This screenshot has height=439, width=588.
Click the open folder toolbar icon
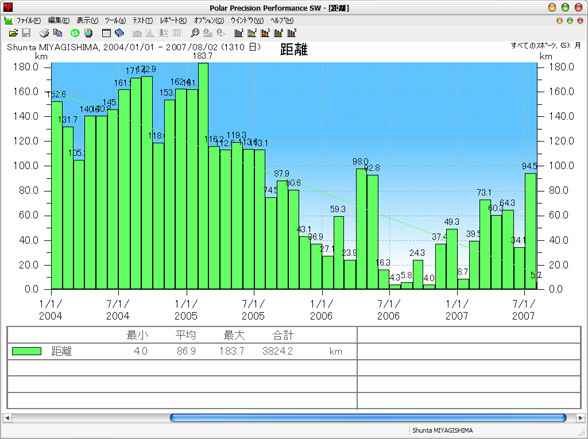click(x=13, y=33)
